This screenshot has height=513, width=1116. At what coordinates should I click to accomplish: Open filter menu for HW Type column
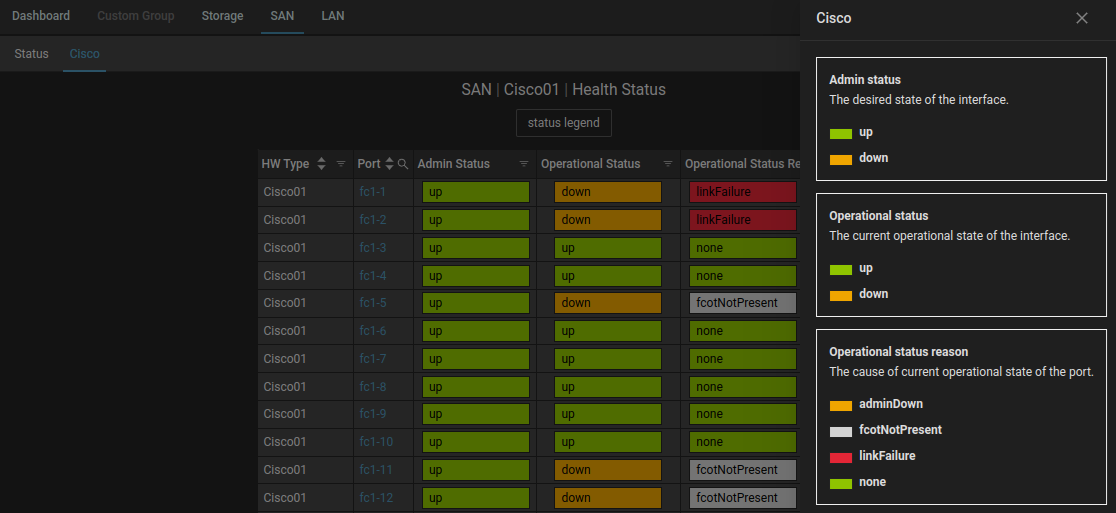pyautogui.click(x=341, y=164)
